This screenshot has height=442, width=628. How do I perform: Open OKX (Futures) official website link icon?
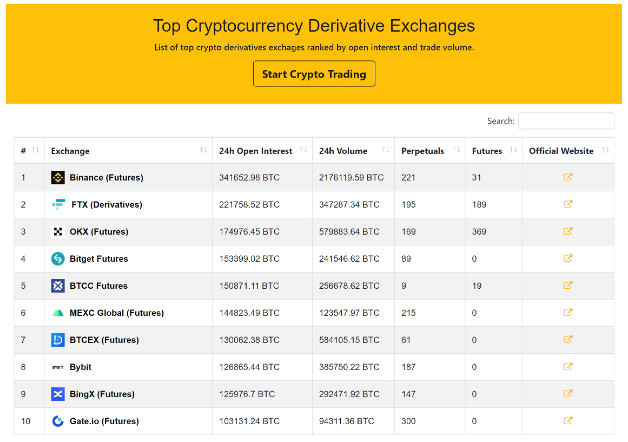[x=568, y=231]
